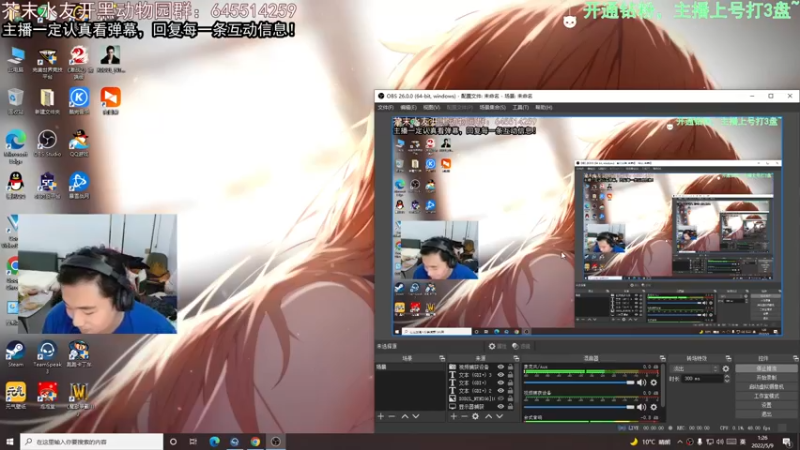The image size is (800, 450).
Task: Adjust video capture device volume slider
Action: click(579, 407)
